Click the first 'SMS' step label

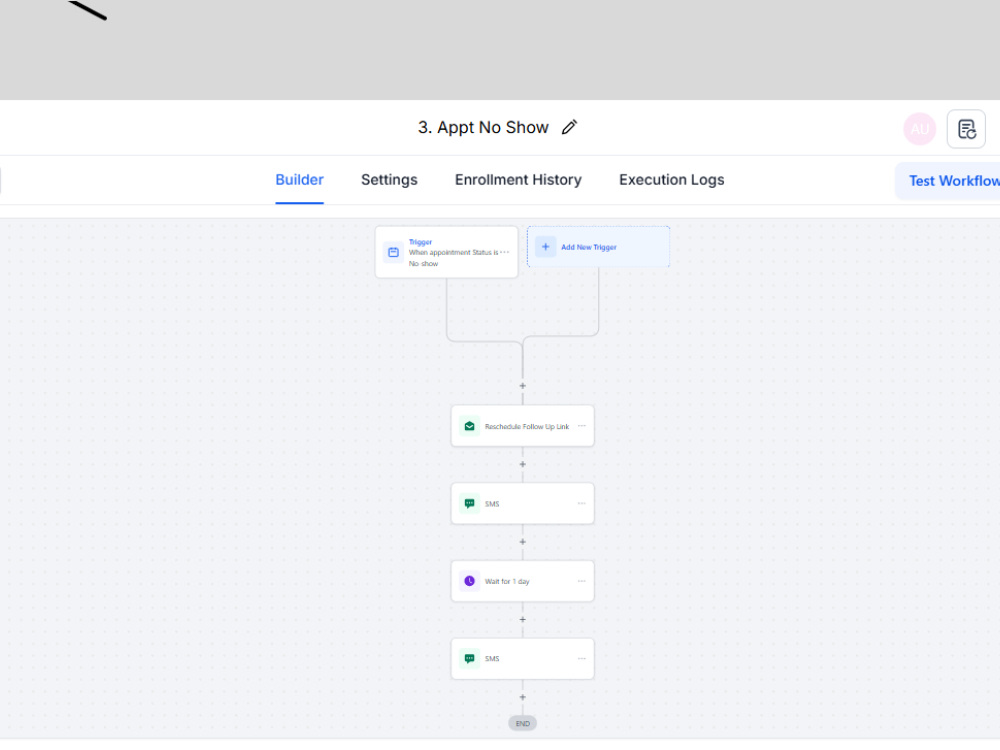[492, 504]
